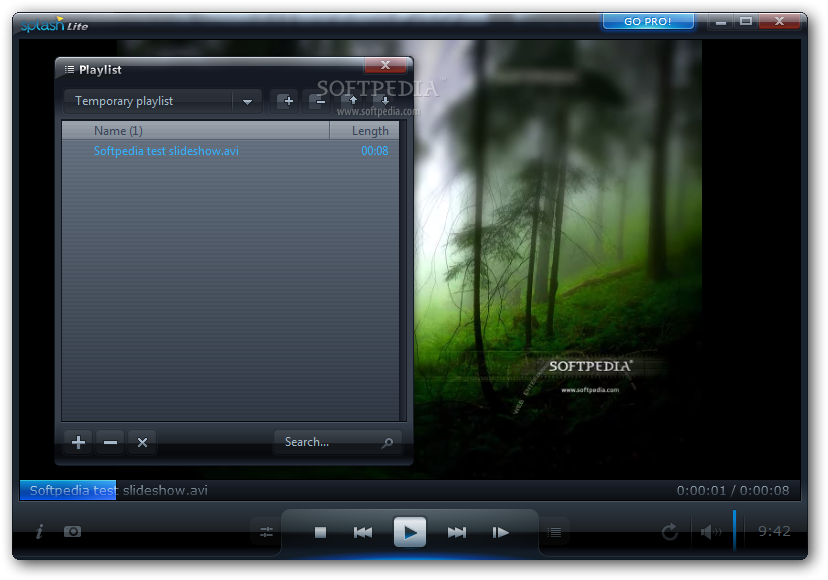Click the Playlist title list icon
Screen dimensions: 828x580
[69, 69]
